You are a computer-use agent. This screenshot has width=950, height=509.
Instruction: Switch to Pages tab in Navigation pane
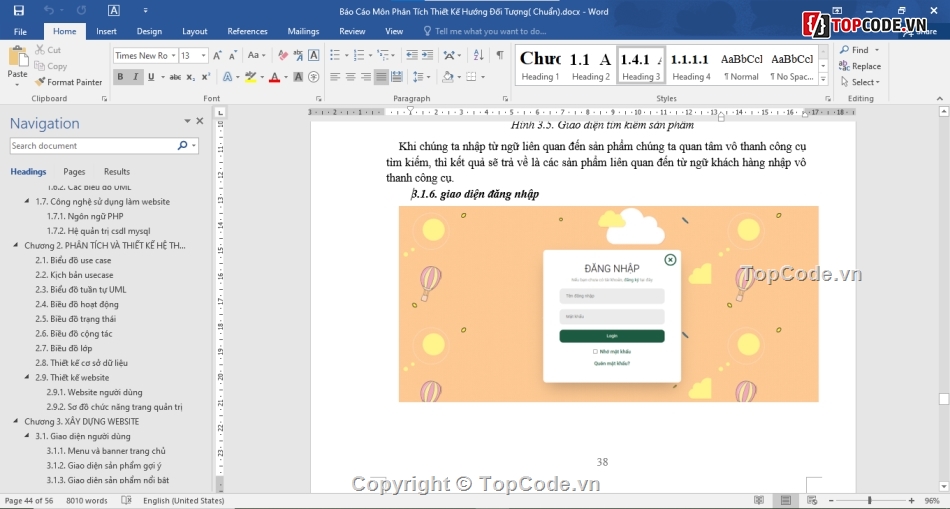pyautogui.click(x=74, y=172)
